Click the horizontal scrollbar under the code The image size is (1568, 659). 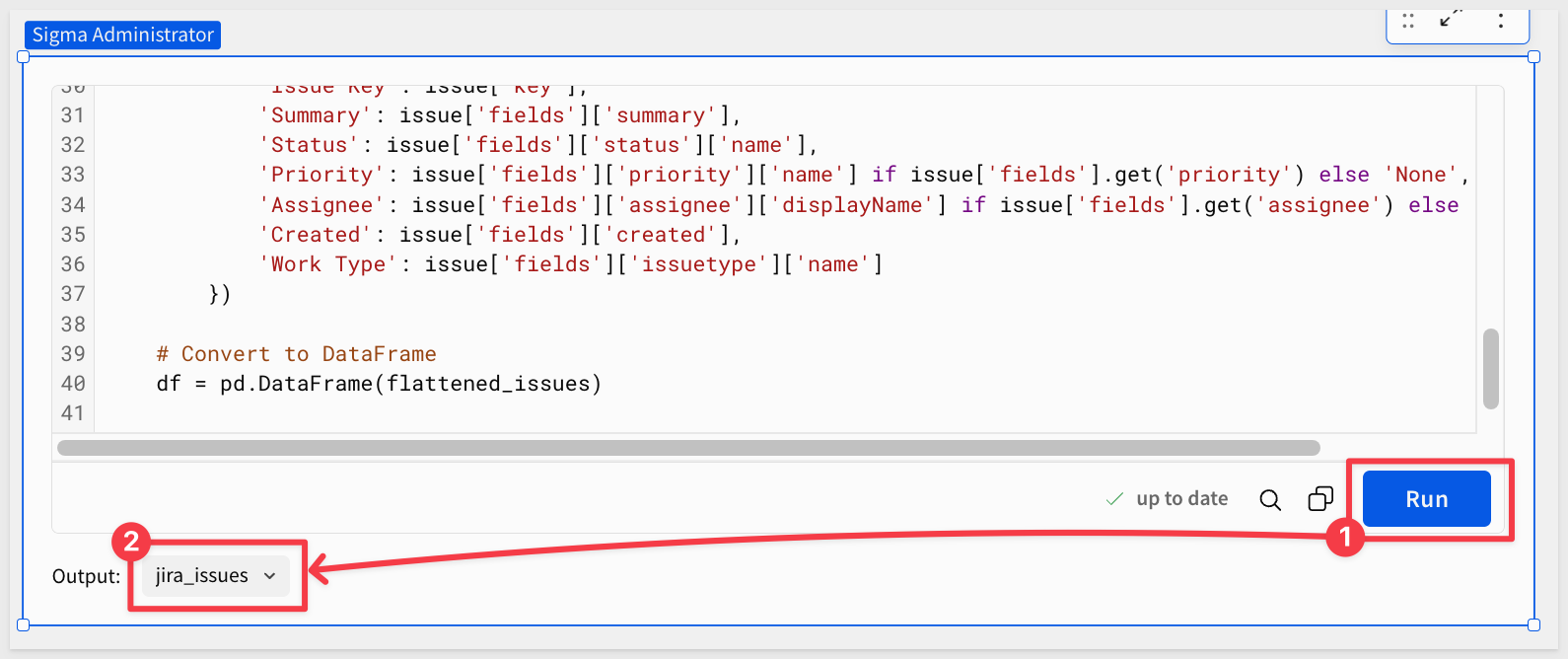[x=688, y=448]
